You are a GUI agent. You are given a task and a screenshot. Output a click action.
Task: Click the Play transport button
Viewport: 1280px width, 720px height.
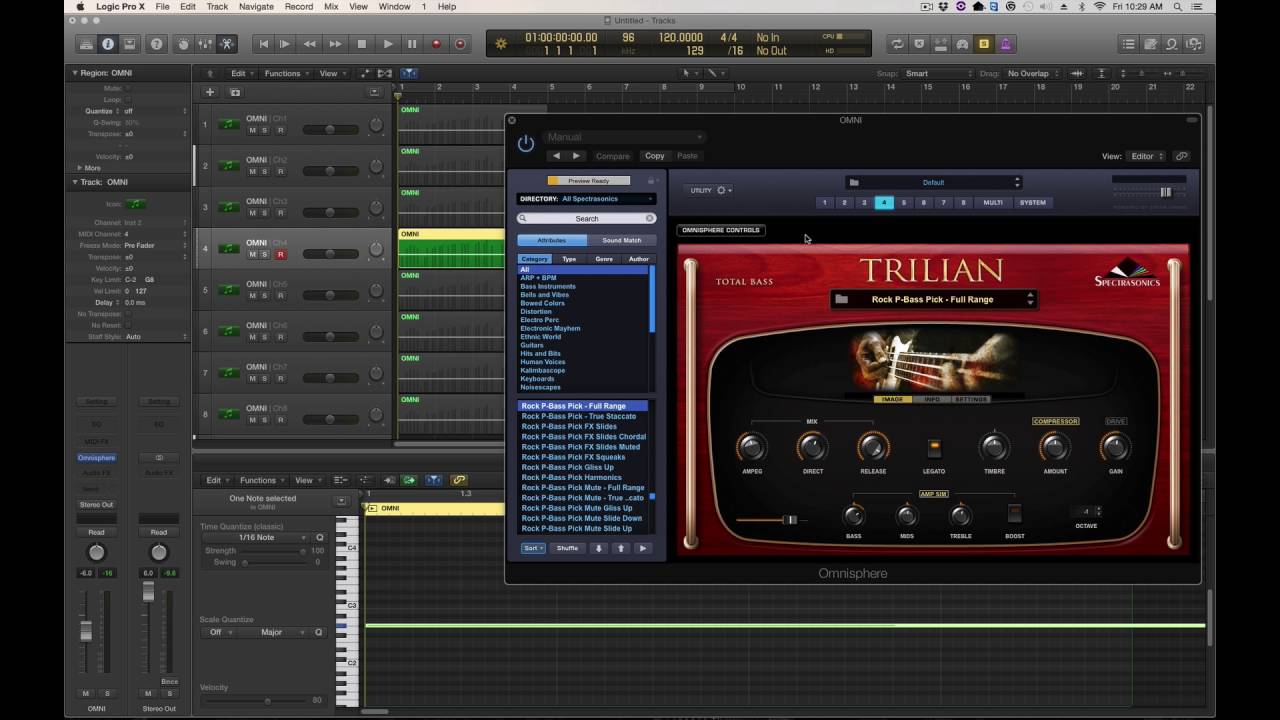point(388,44)
